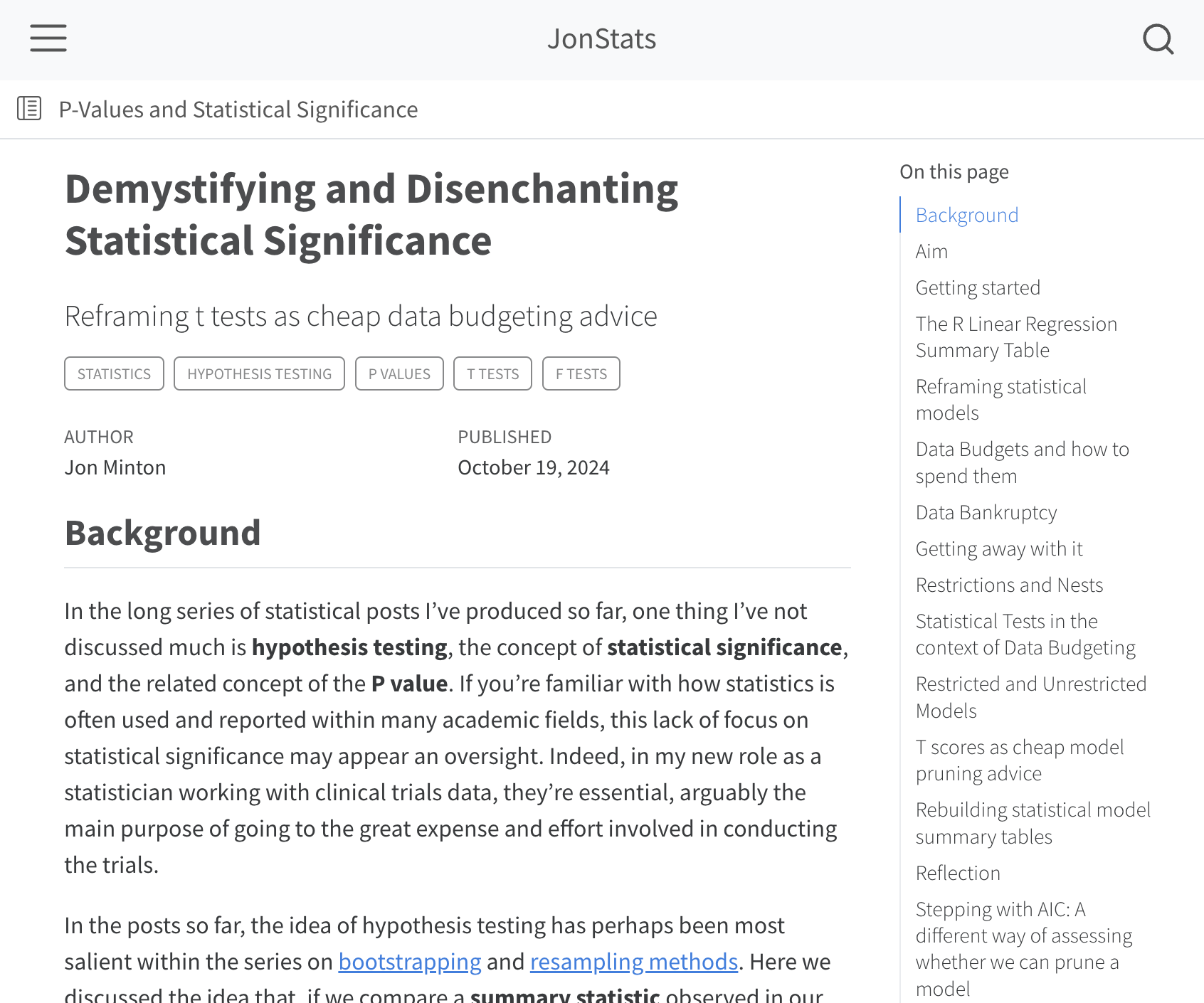Jump to the Aim section
The height and width of the screenshot is (1003, 1204).
click(931, 251)
